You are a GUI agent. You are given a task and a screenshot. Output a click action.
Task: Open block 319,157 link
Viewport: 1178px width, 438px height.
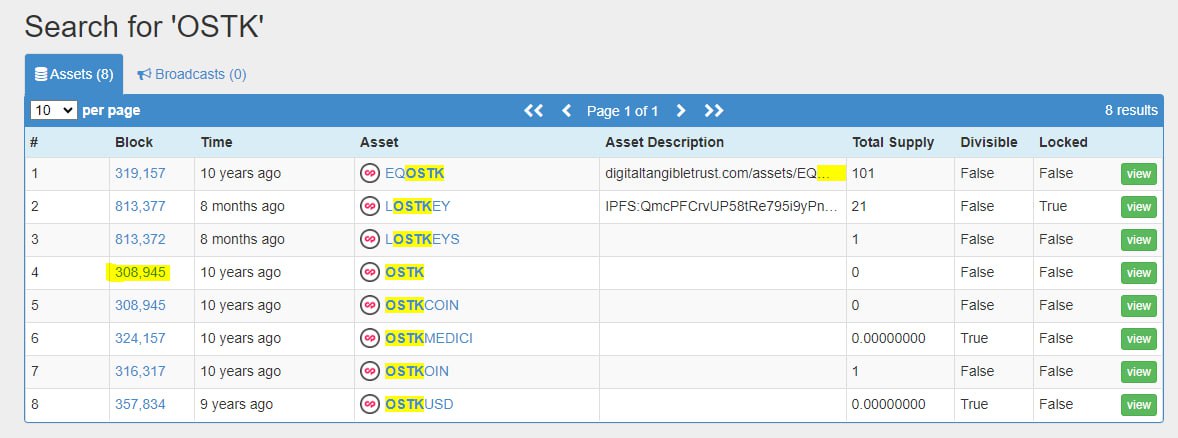tap(140, 174)
